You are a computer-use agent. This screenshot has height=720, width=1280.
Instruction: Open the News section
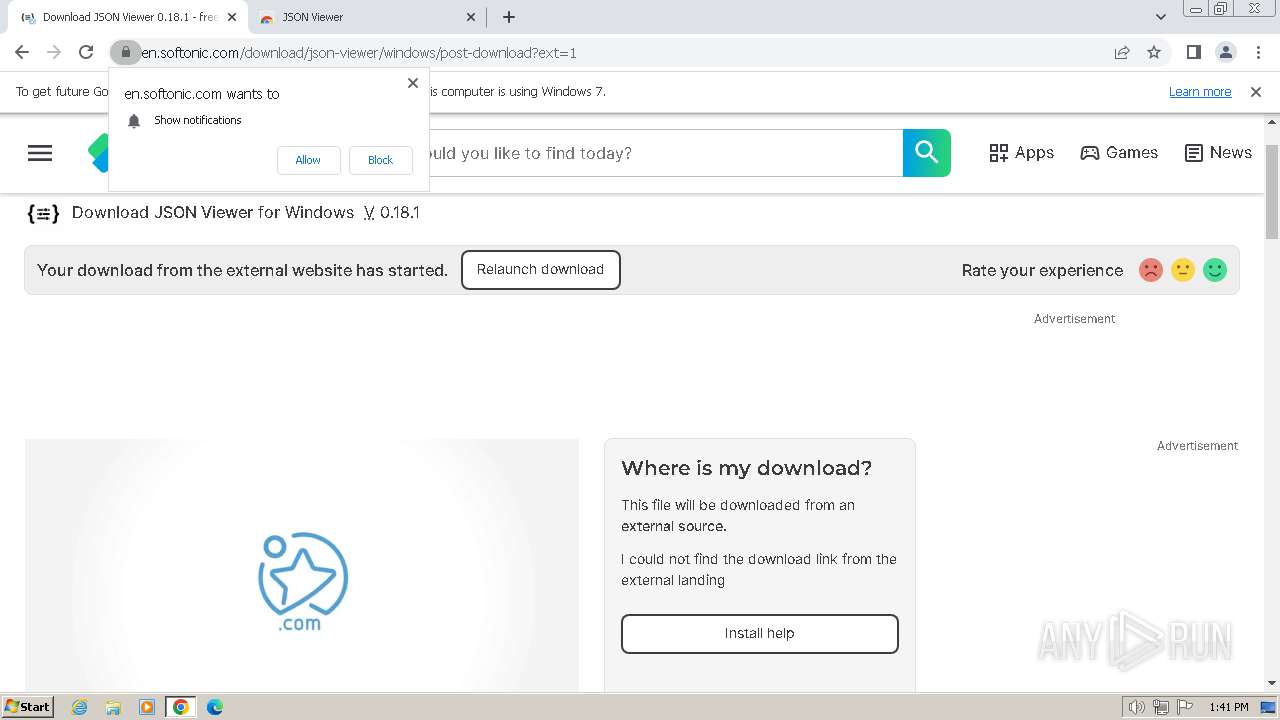1218,153
